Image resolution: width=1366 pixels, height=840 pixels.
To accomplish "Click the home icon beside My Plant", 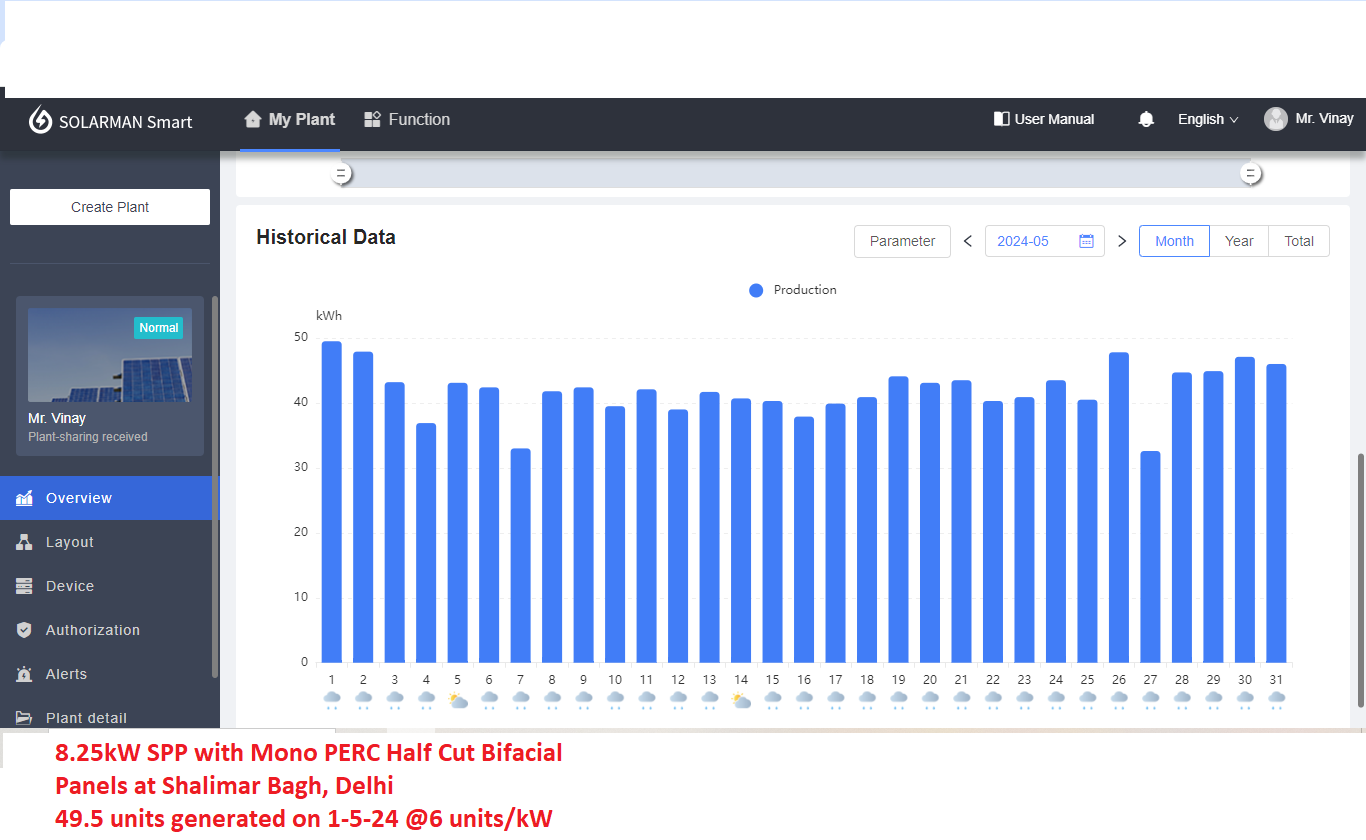I will pos(253,119).
